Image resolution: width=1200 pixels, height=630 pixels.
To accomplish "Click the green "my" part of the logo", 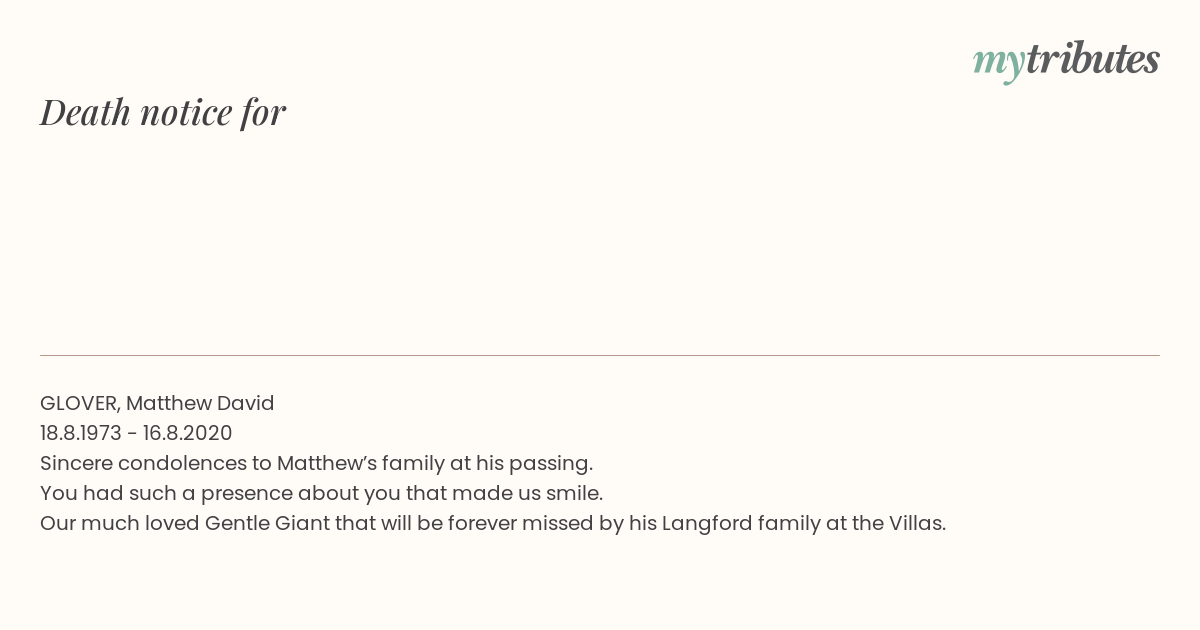I will click(x=998, y=64).
